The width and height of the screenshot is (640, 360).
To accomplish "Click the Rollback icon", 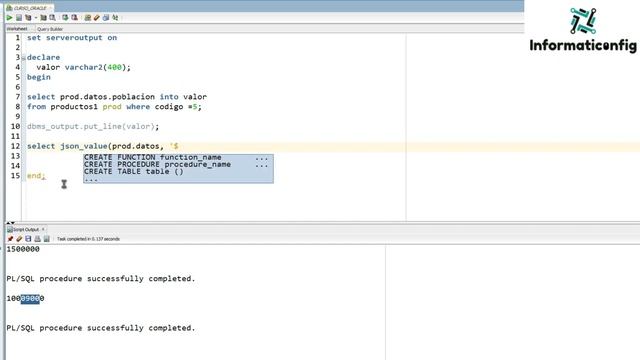I will tap(74, 18).
